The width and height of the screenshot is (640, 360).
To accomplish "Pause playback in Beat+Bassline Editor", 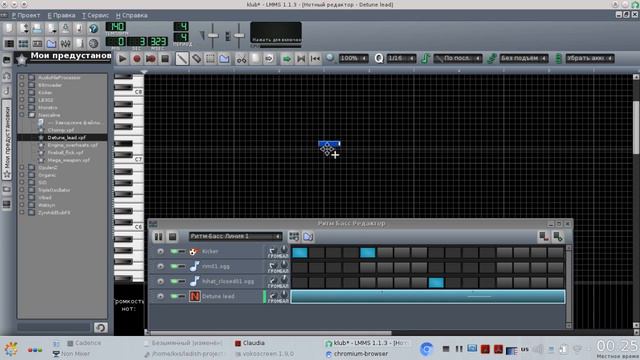I will click(158, 236).
